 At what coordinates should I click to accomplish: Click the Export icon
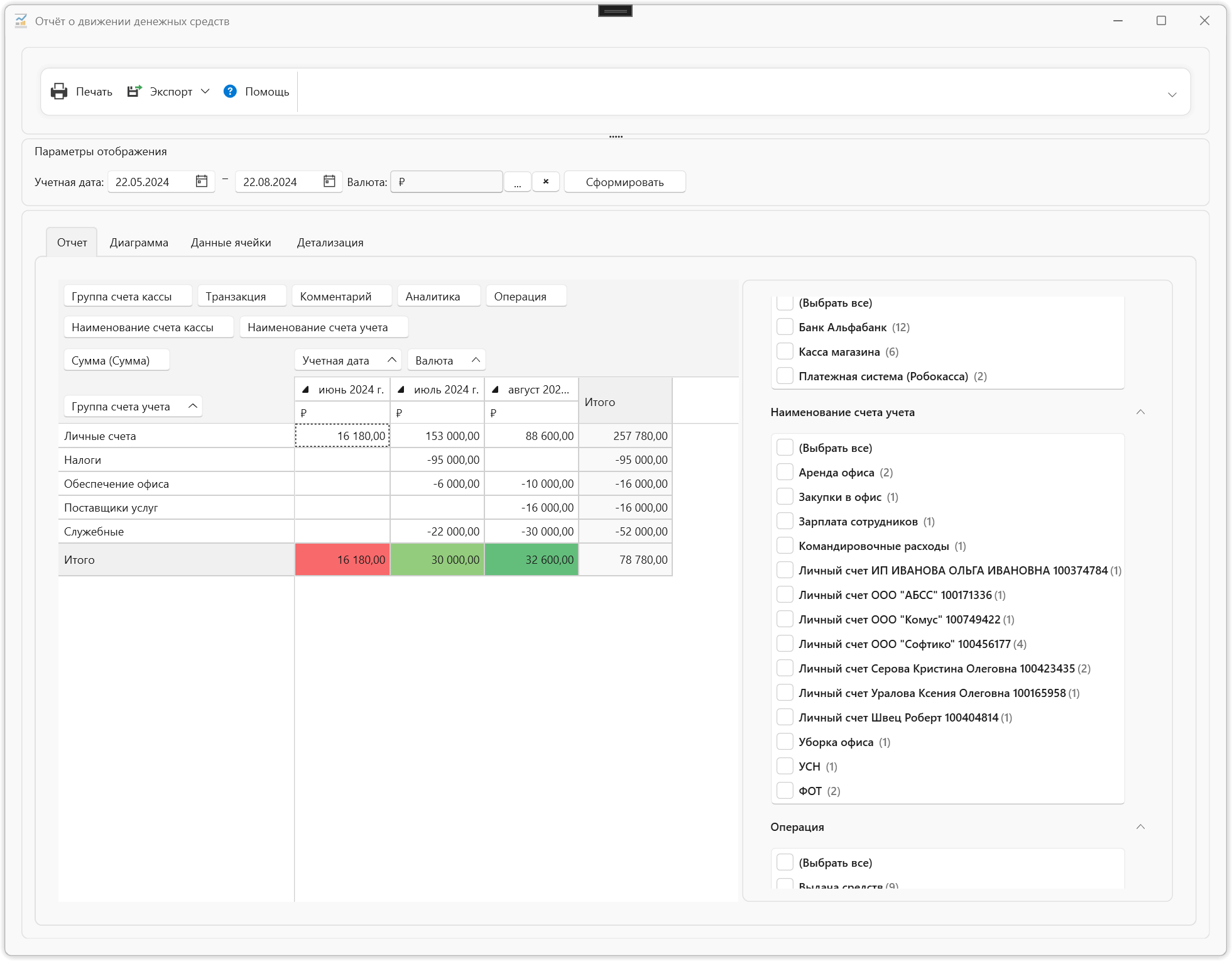click(134, 91)
